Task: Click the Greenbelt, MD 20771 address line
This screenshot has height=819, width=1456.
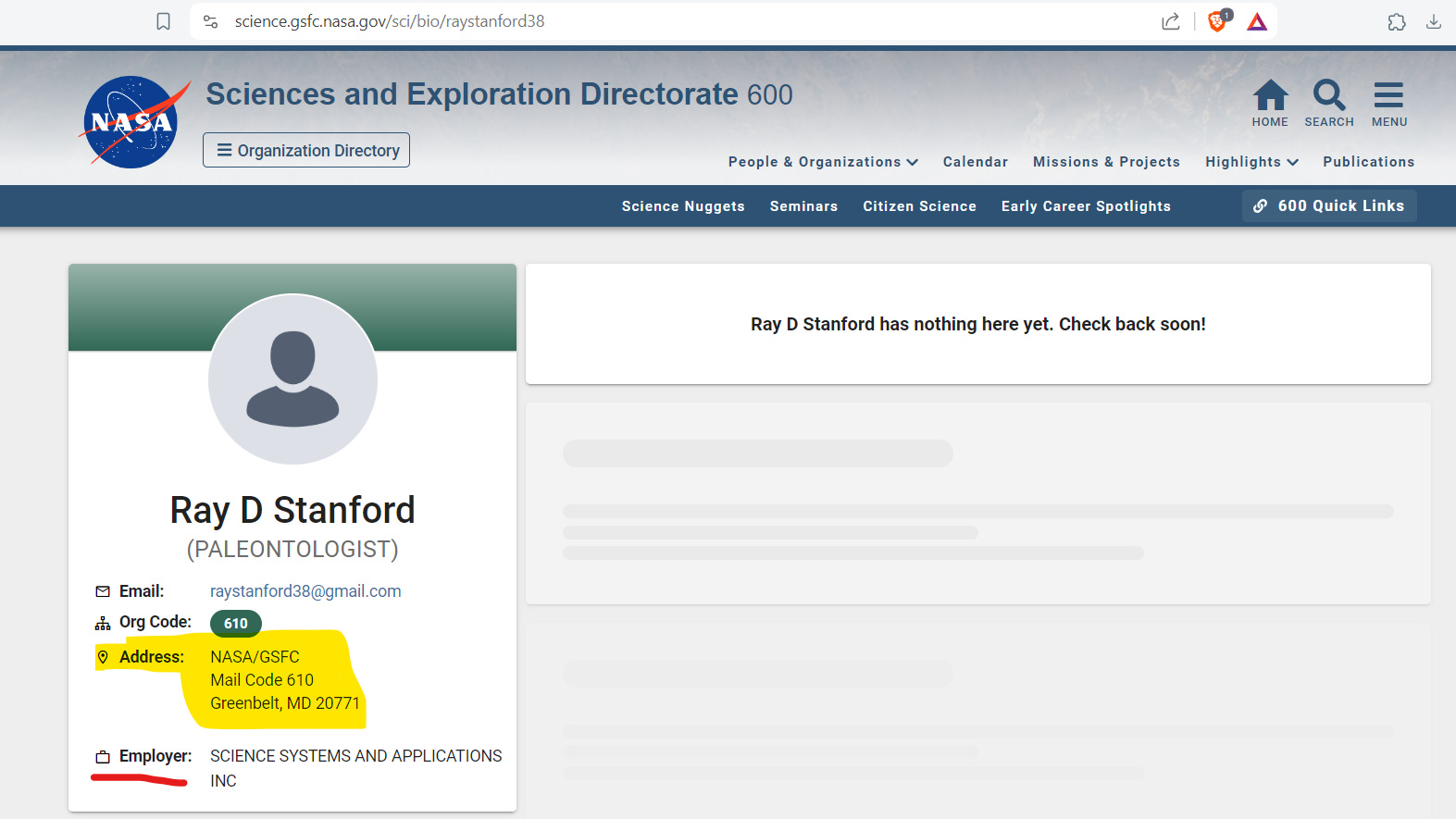Action: [285, 703]
